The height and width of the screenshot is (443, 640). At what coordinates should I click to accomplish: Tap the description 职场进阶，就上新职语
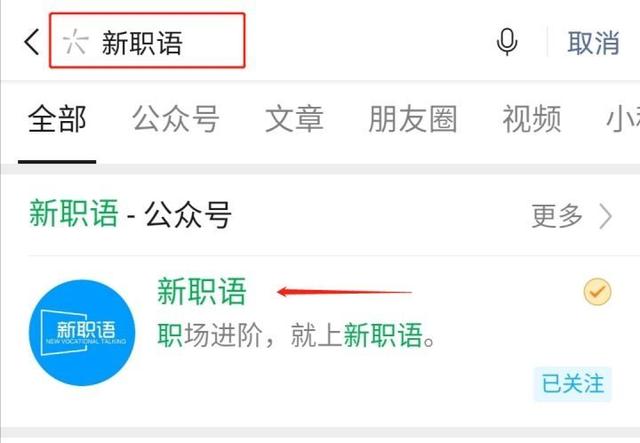coord(297,335)
